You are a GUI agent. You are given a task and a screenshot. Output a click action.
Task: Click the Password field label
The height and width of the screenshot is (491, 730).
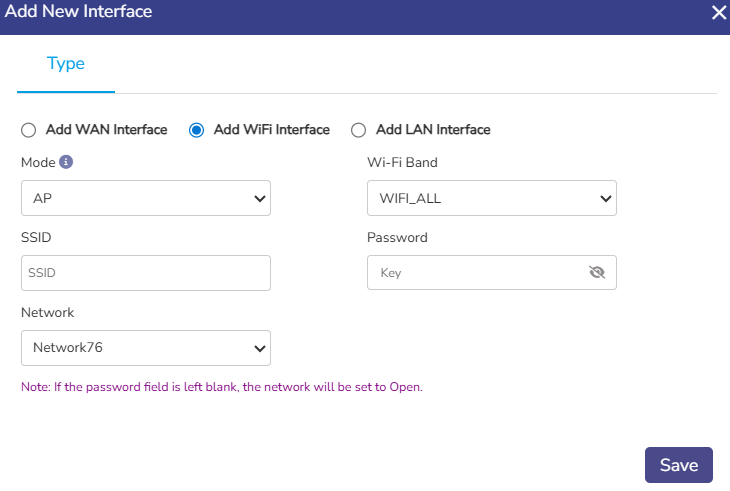click(397, 237)
